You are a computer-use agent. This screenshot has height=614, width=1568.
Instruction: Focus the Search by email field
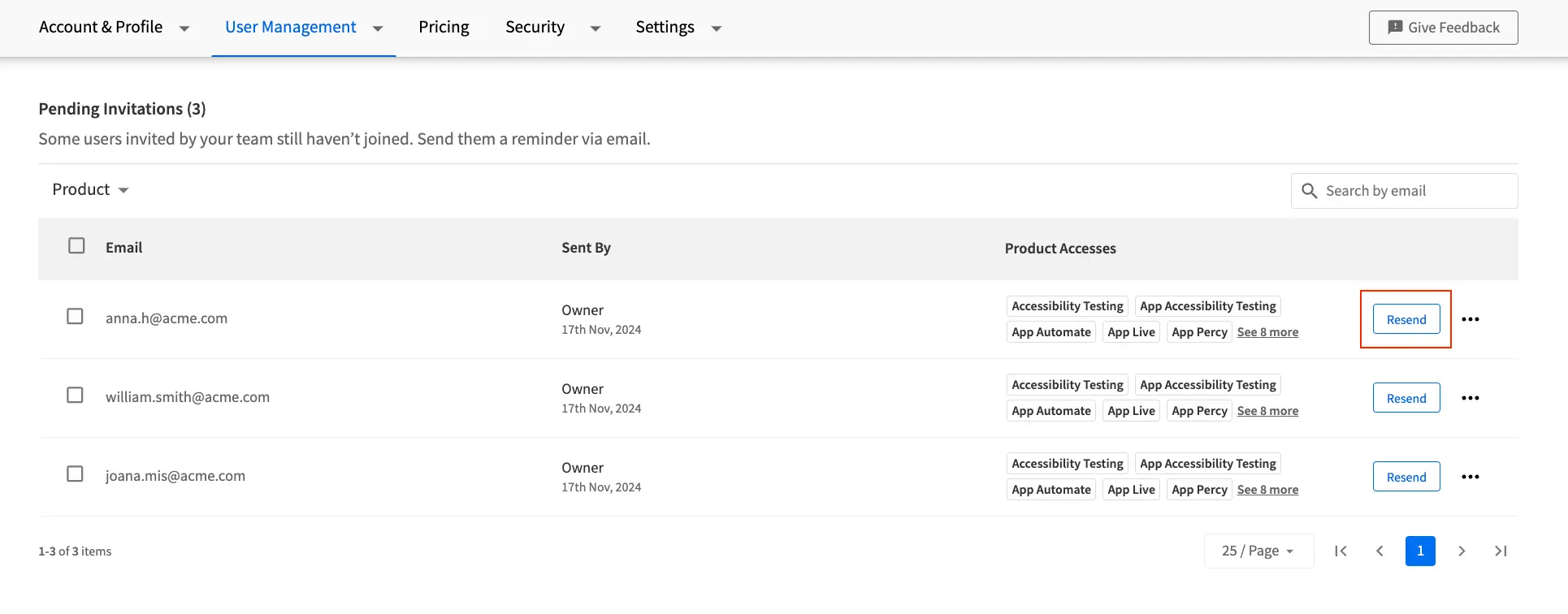(1414, 191)
